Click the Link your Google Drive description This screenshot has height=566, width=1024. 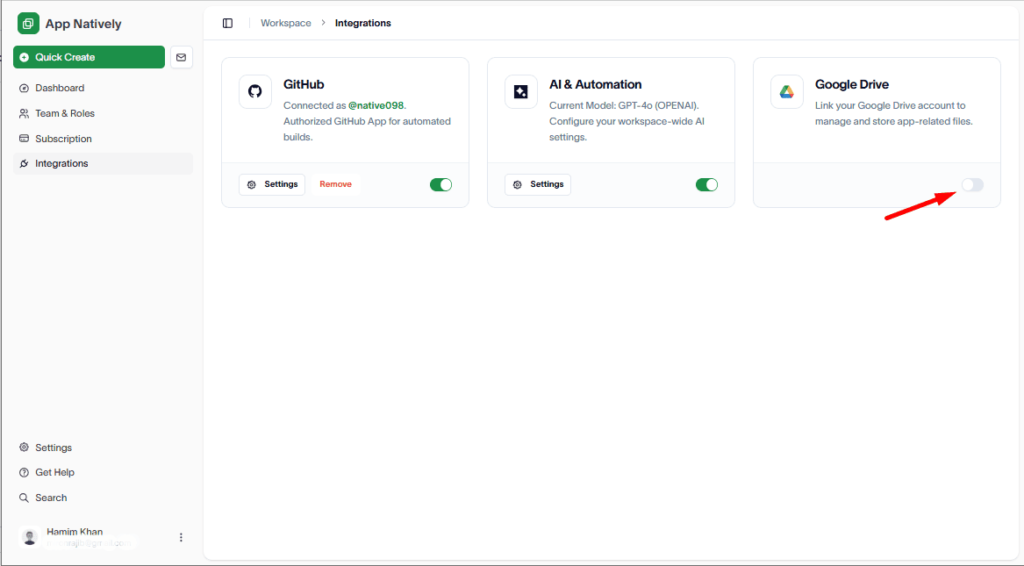[894, 114]
